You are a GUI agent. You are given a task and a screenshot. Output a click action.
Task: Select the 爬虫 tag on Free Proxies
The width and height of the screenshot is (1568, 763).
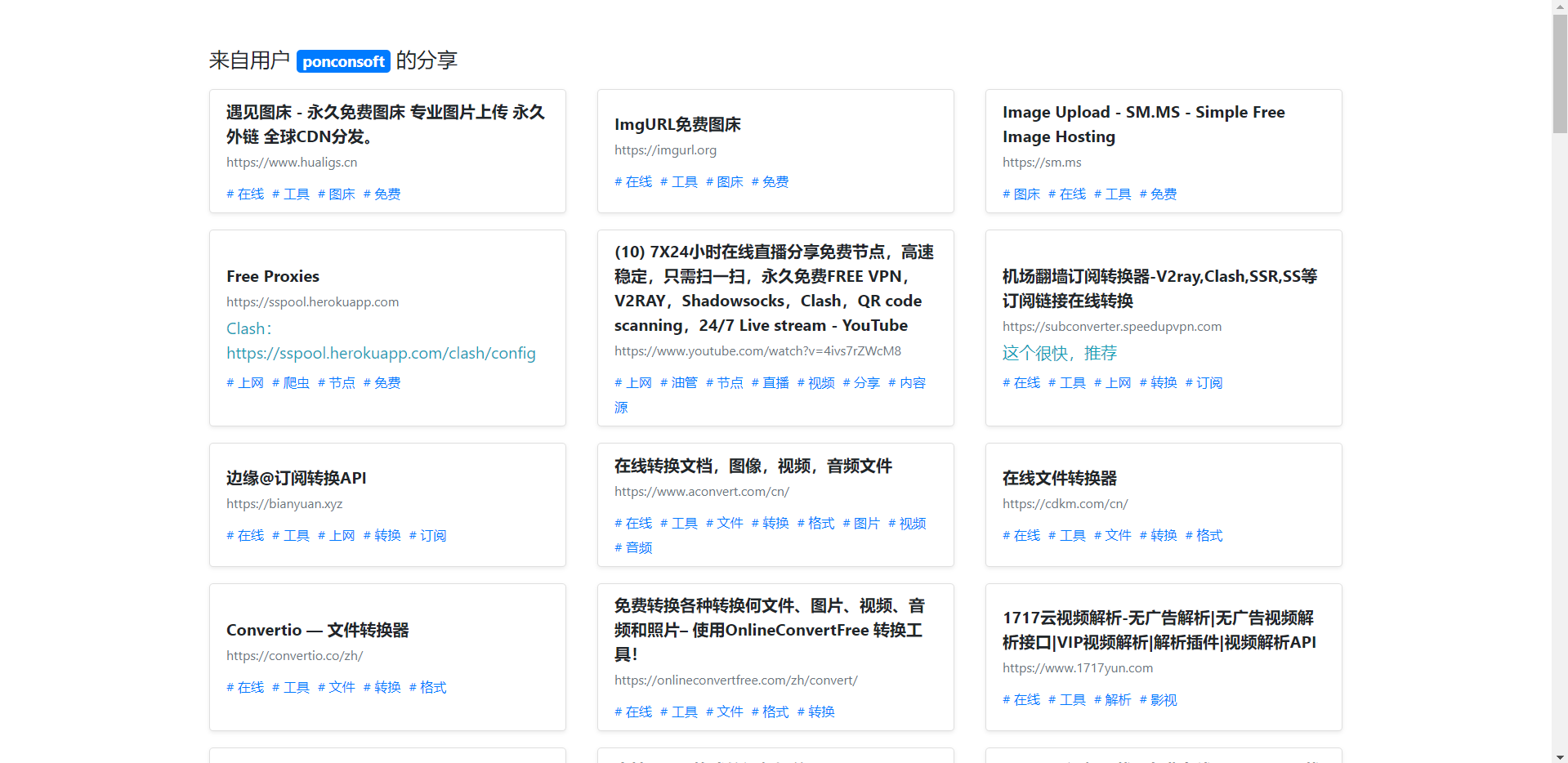tap(291, 382)
